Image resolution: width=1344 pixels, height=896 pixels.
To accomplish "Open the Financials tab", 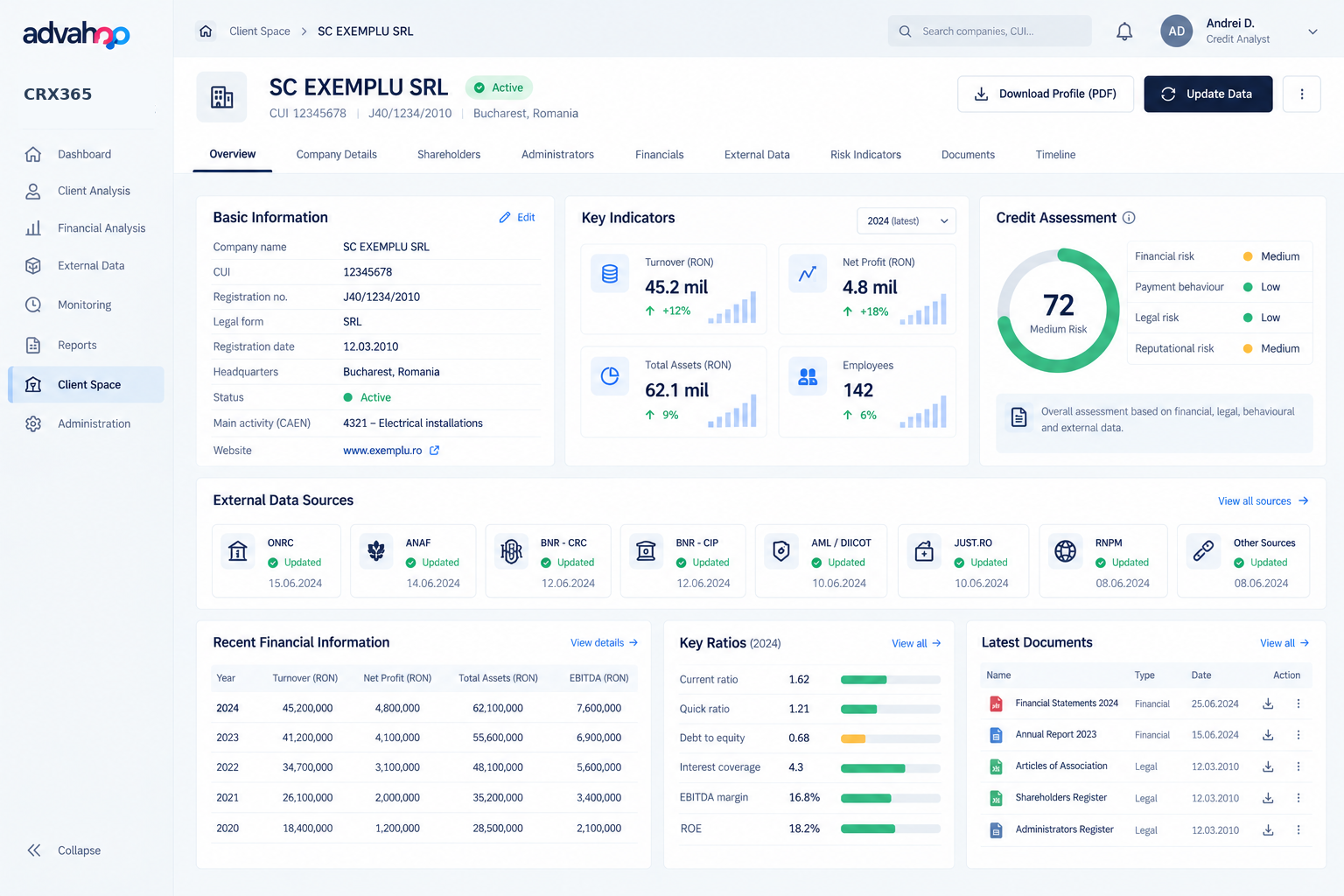I will 660,155.
